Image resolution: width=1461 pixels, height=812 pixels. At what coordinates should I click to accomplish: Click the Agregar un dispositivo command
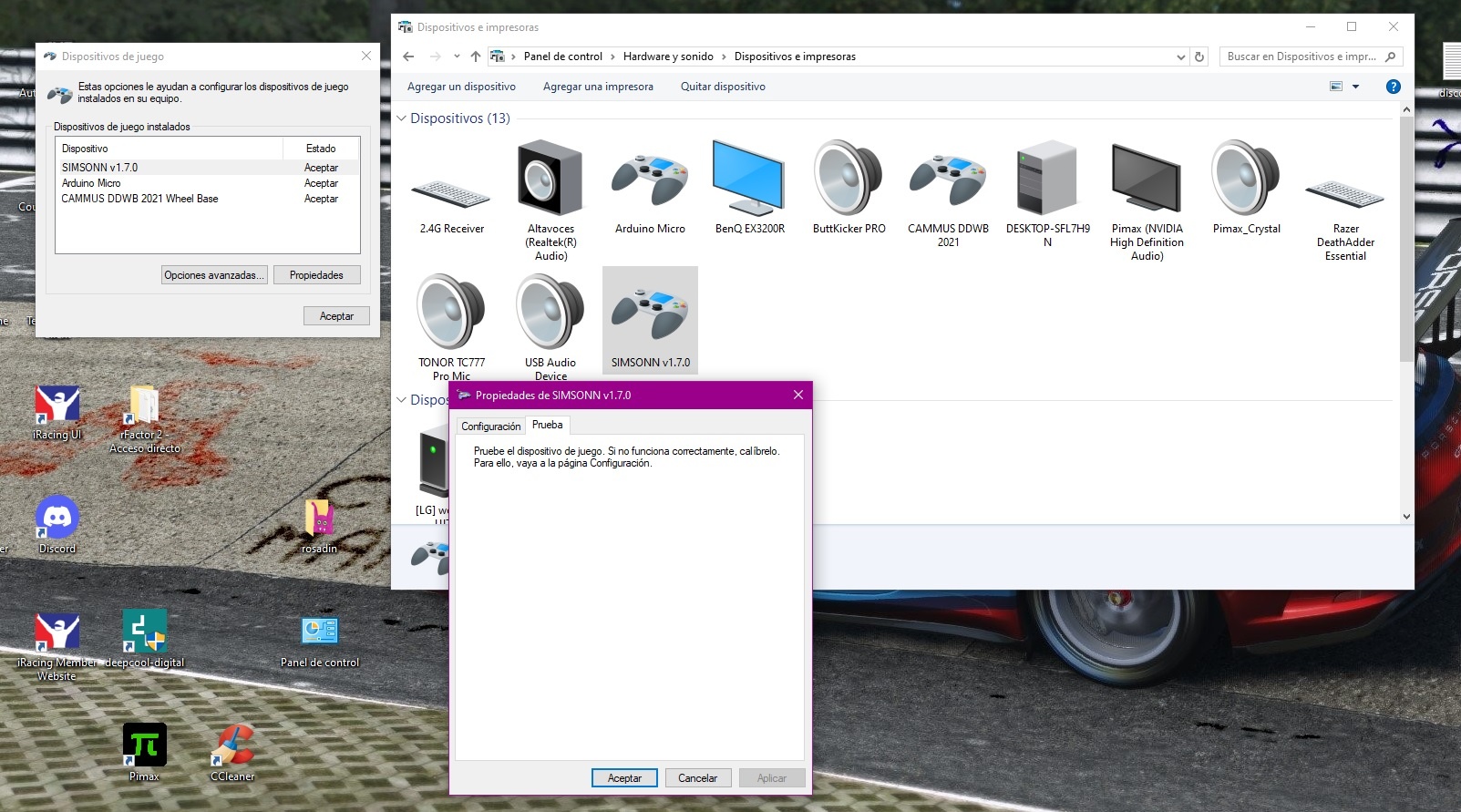click(x=461, y=87)
